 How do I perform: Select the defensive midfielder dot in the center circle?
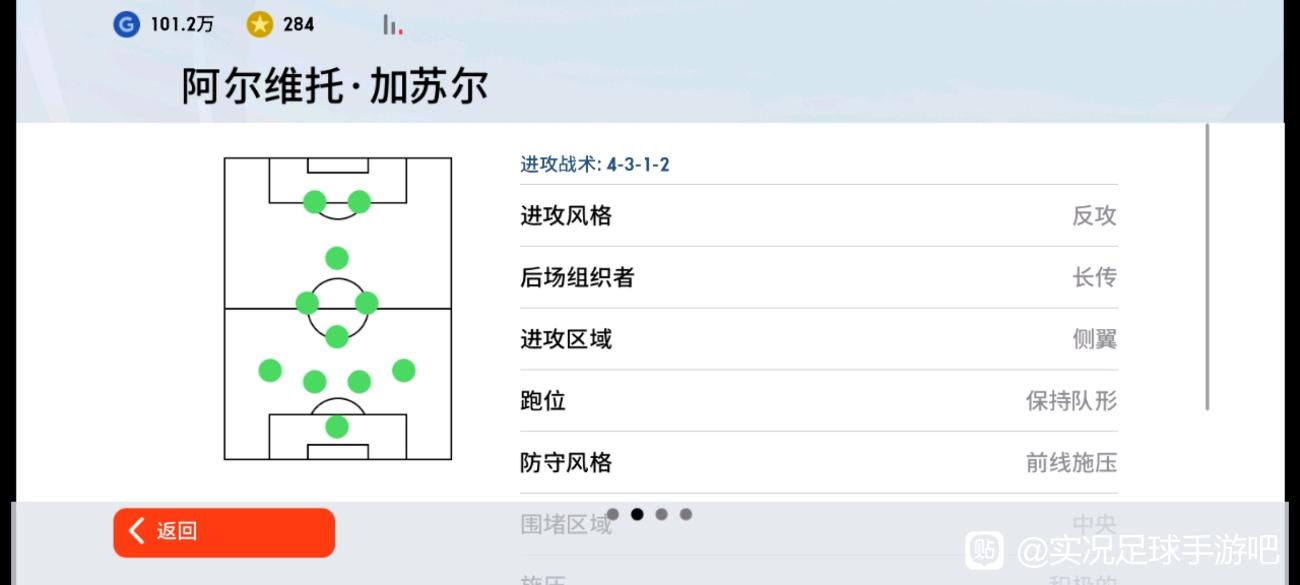pos(337,336)
